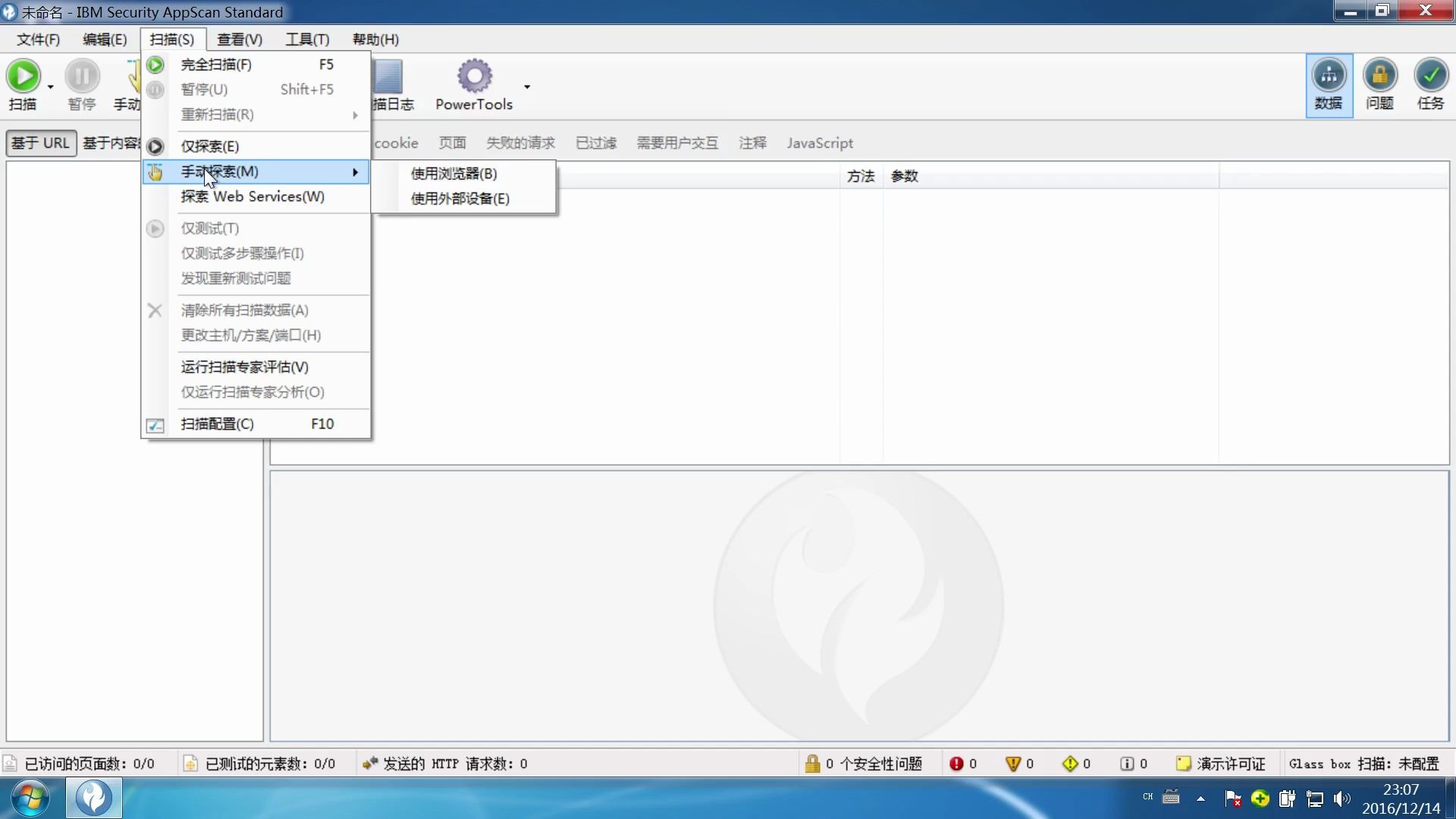This screenshot has height=819, width=1456.
Task: Expand the 重新扫描(R) submenu arrow
Action: tap(355, 115)
